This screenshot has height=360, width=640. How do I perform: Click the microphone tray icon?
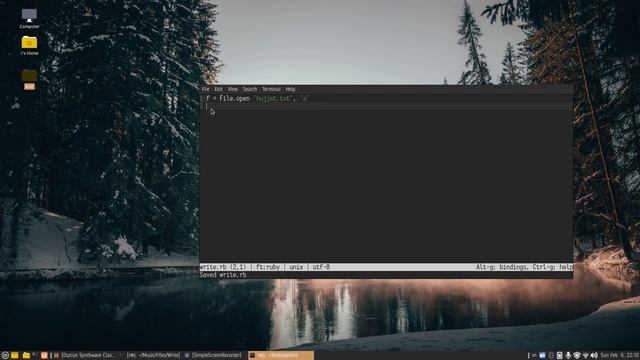568,356
